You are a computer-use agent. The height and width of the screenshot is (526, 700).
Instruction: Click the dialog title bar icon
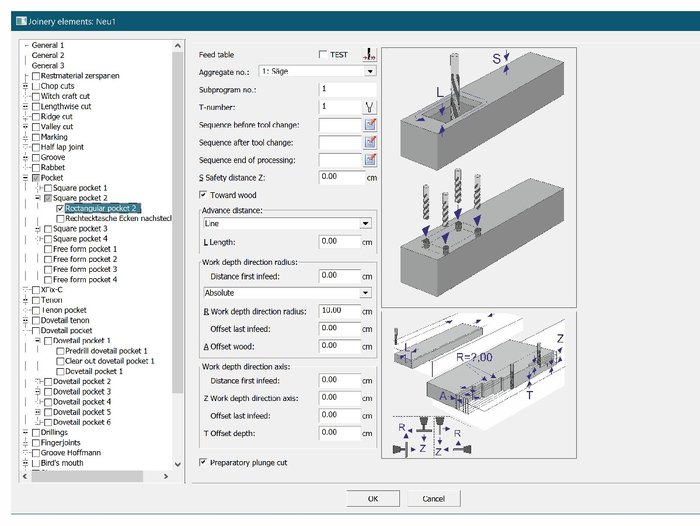pyautogui.click(x=21, y=21)
